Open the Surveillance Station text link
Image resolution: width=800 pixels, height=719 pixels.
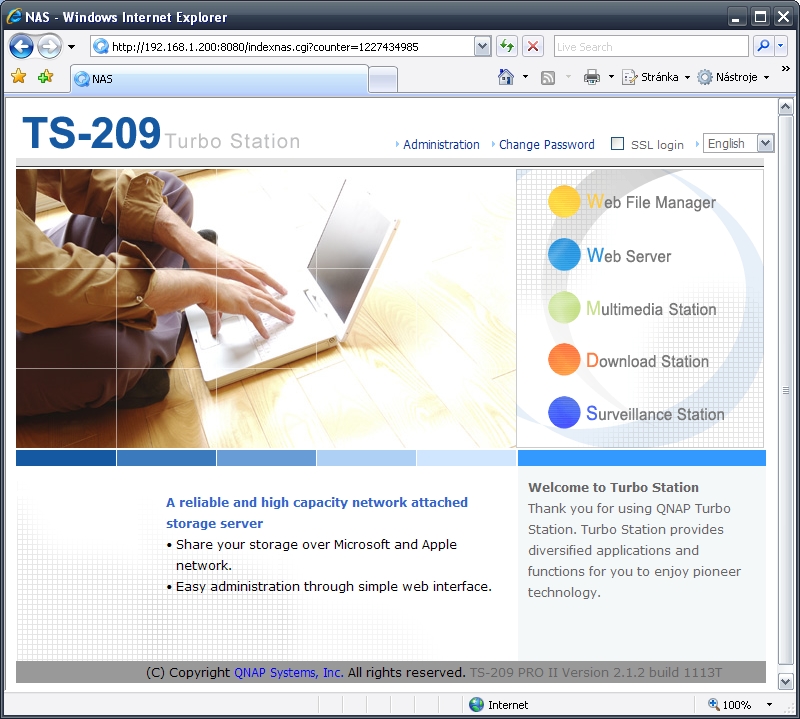(655, 413)
